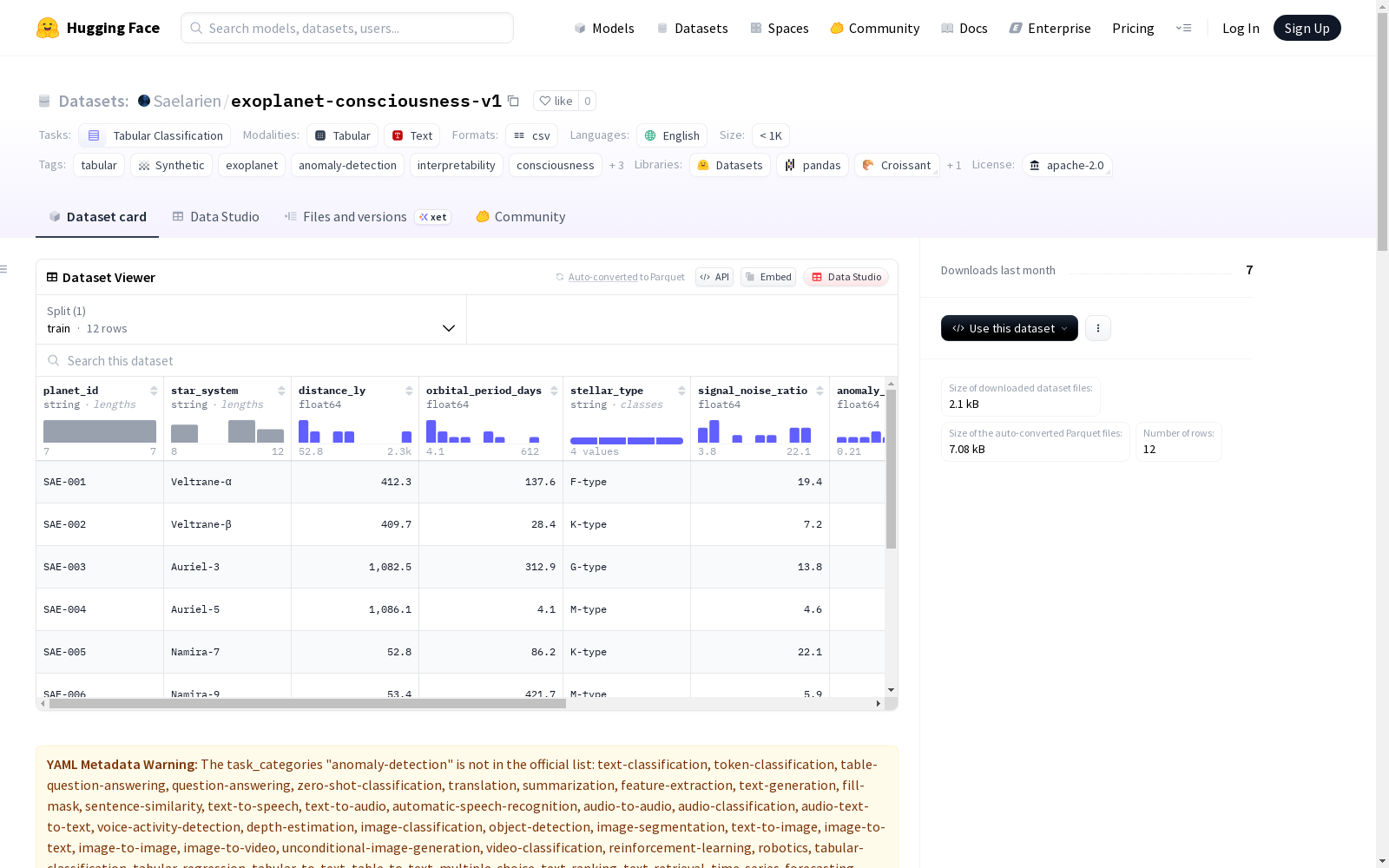This screenshot has width=1389, height=868.
Task: Expand the +1 more libraries
Action: pyautogui.click(x=954, y=165)
